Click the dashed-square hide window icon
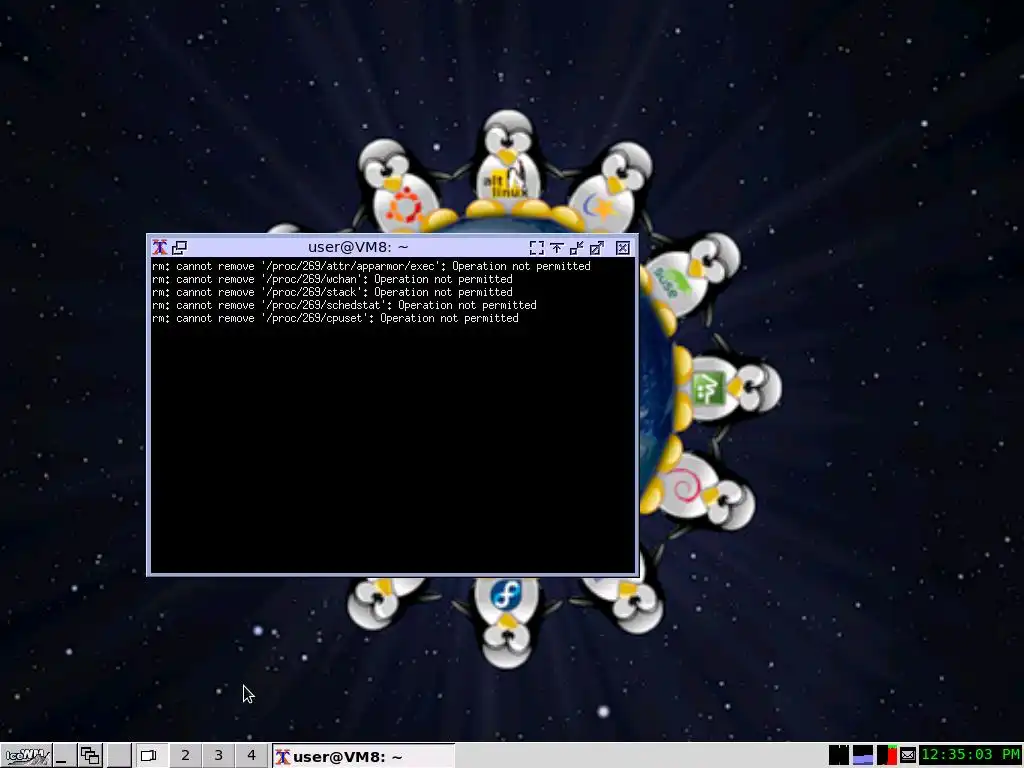 coord(536,248)
